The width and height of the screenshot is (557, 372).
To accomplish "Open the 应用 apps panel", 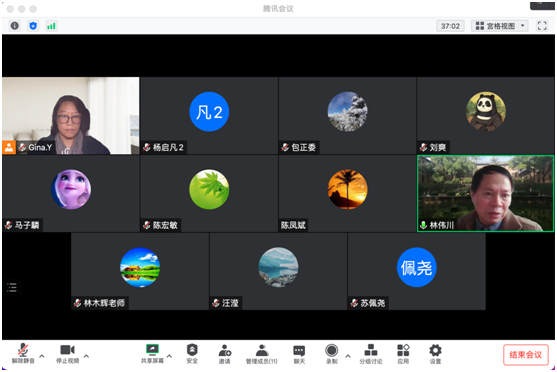I will pos(403,353).
